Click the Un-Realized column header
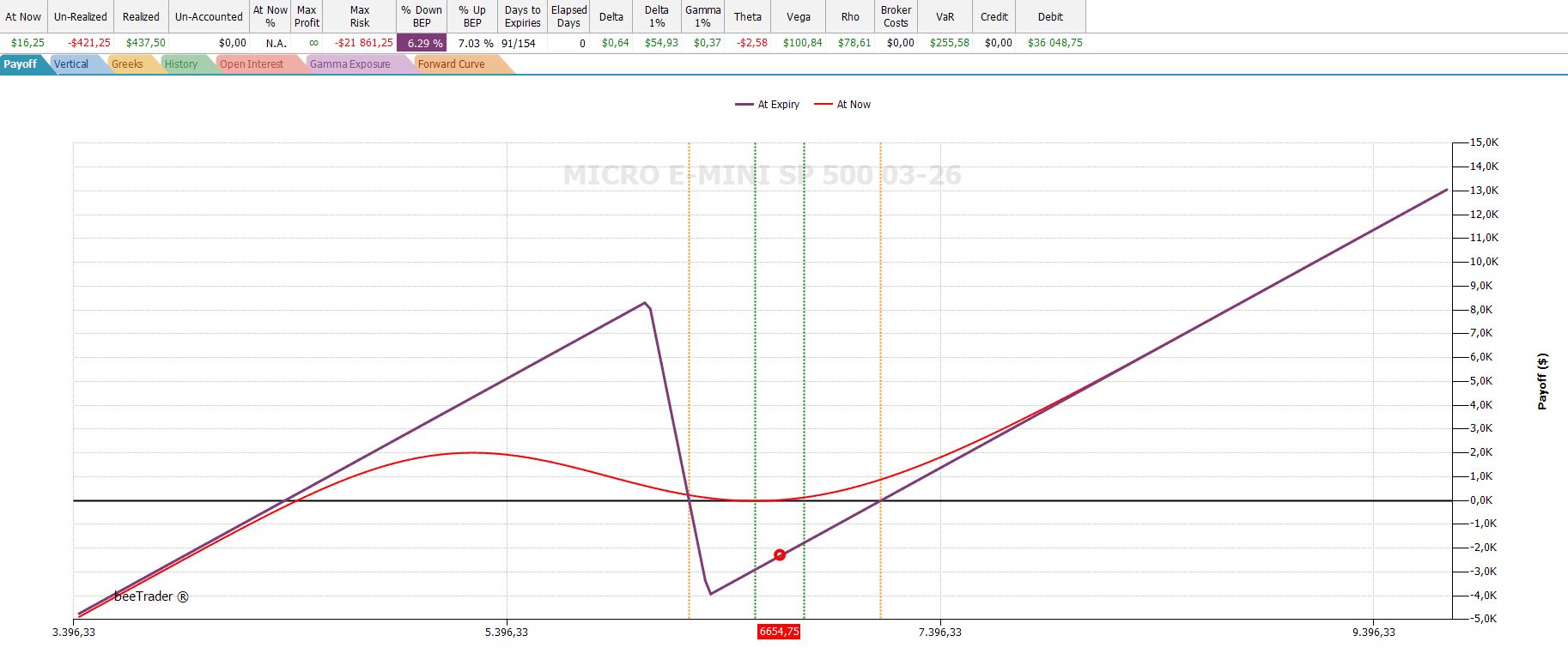The width and height of the screenshot is (1568, 666). click(80, 16)
